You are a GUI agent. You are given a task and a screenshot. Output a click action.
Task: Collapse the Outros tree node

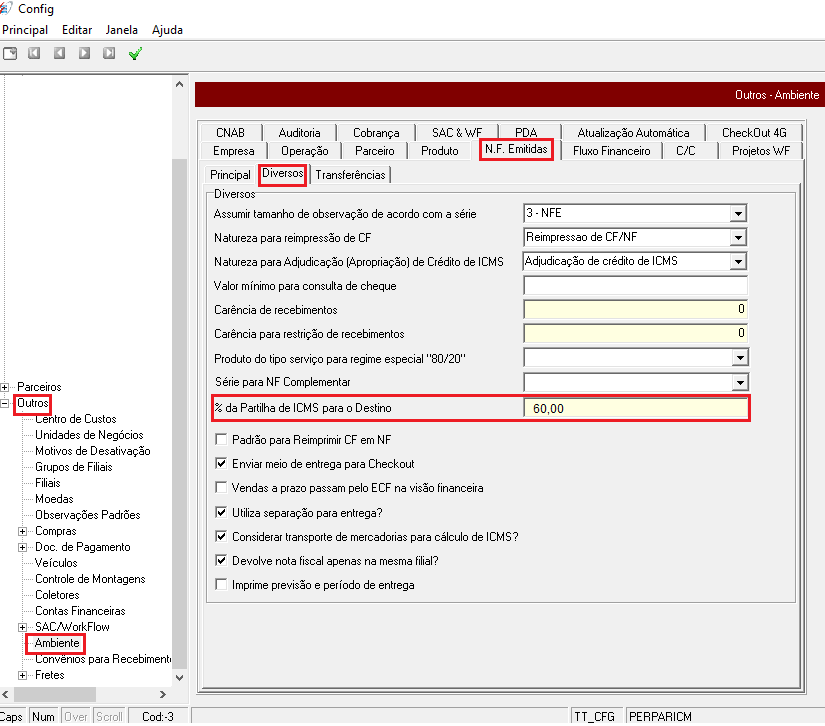click(x=7, y=403)
